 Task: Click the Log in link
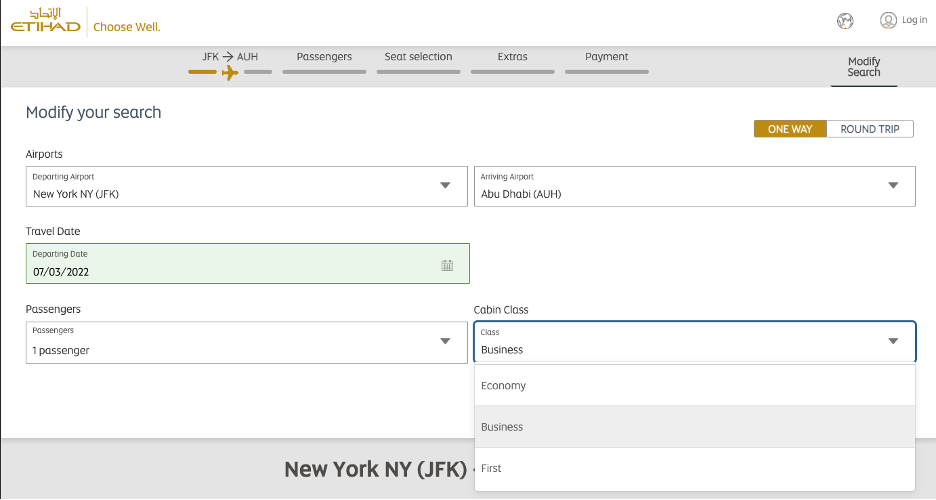click(915, 20)
